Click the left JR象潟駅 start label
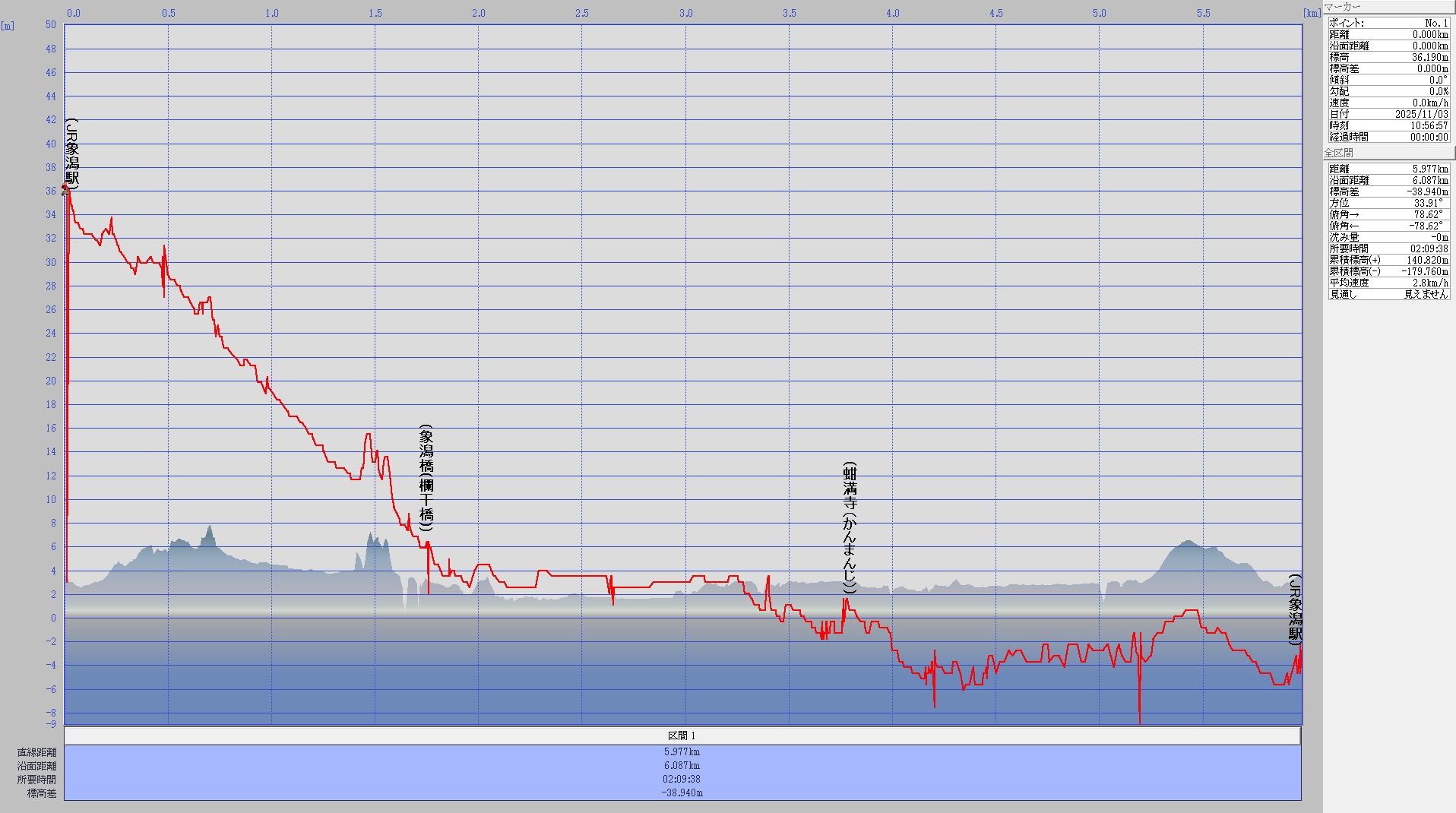 [72, 153]
